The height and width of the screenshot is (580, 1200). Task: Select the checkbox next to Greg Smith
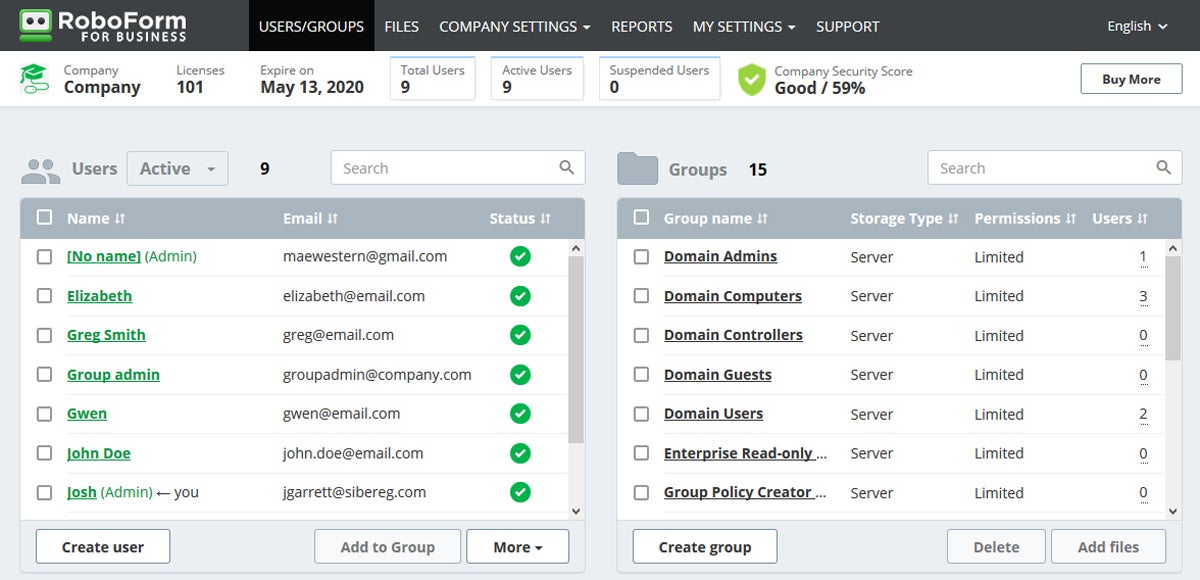pos(44,335)
